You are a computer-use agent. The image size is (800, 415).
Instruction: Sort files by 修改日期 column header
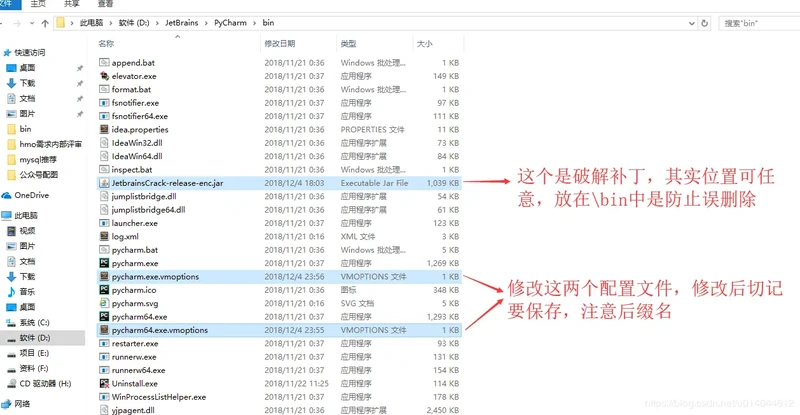[x=280, y=44]
